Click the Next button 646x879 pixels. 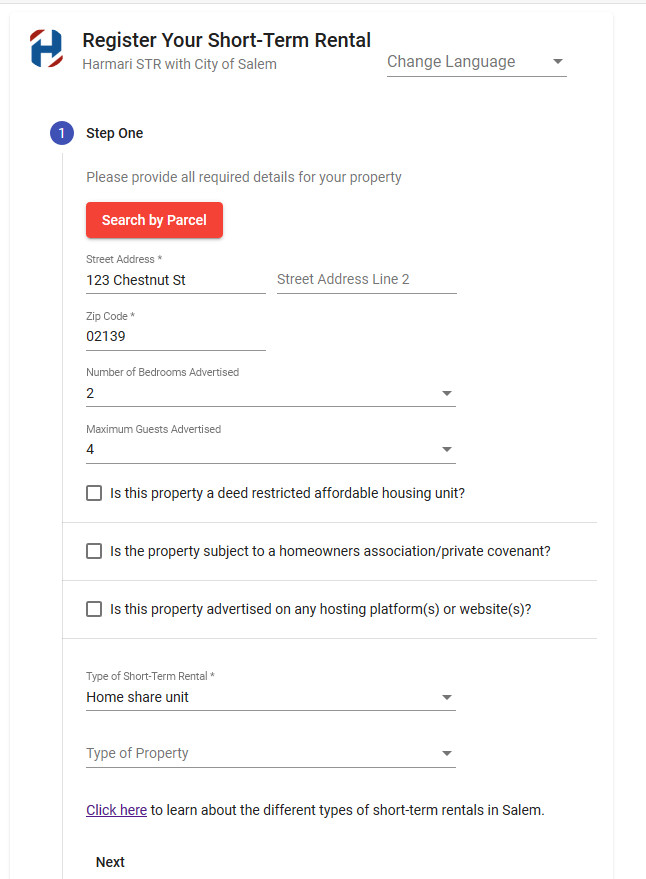[110, 862]
